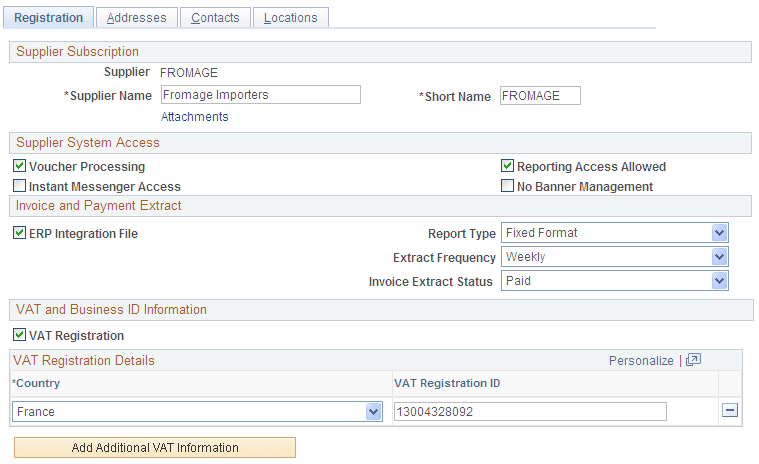
Task: Click Short Name input field
Action: (x=540, y=96)
